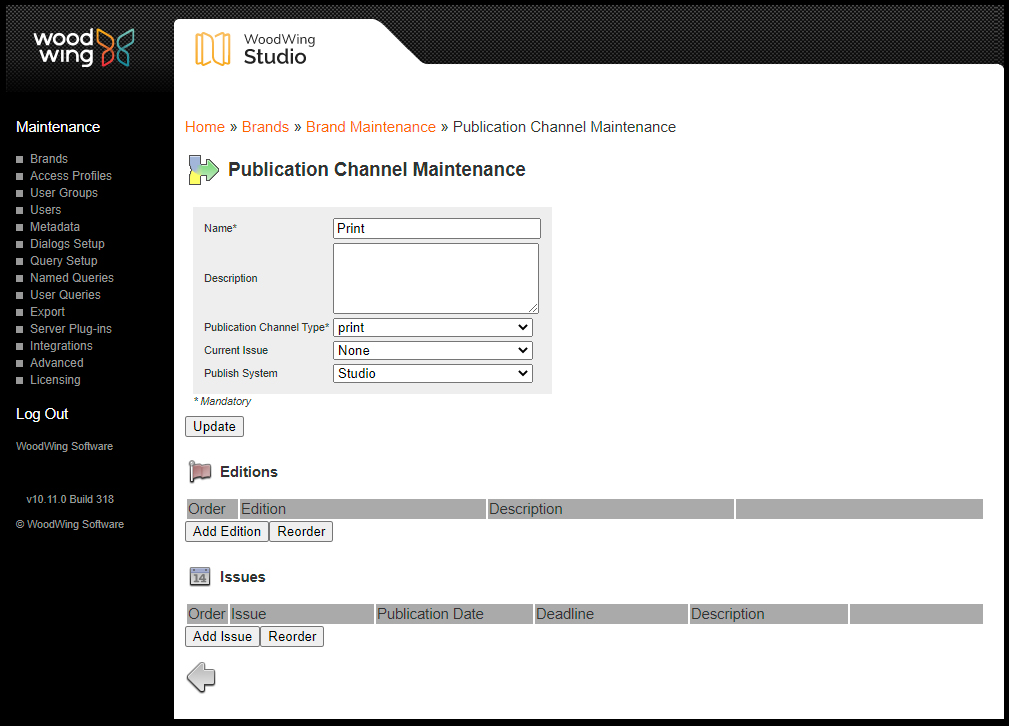
Task: Open the Publication Channel Type dropdown
Action: click(432, 327)
